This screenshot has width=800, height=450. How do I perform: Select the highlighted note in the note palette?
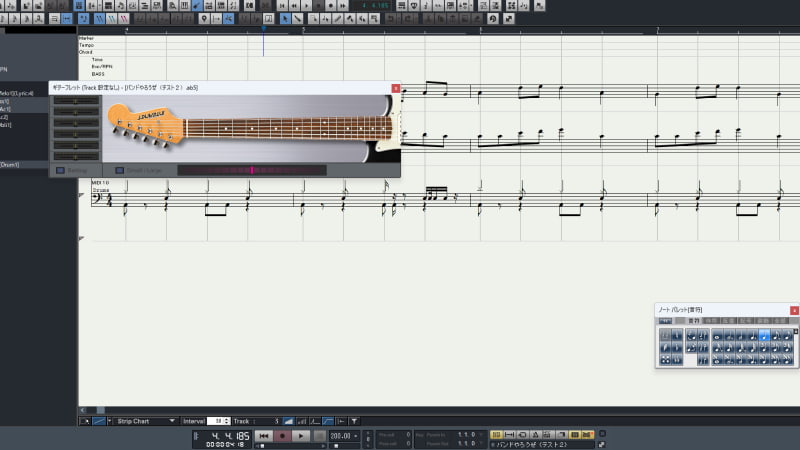click(764, 336)
